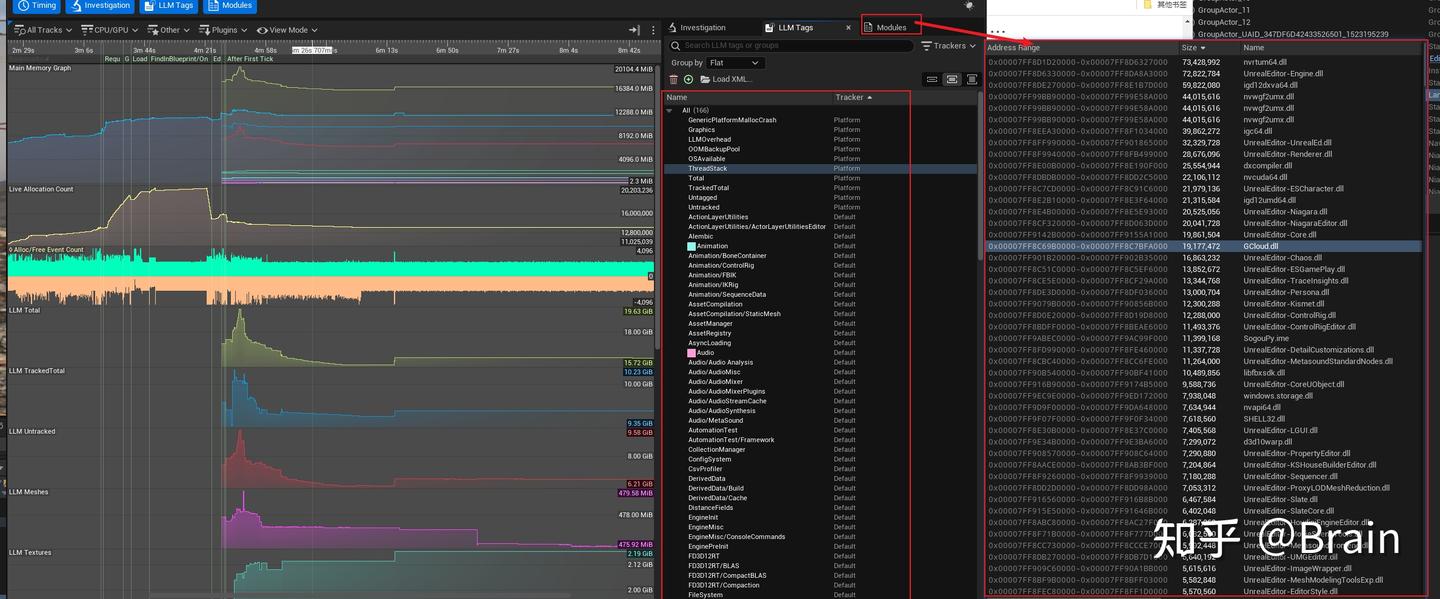Click the red trash delete icon

point(673,79)
